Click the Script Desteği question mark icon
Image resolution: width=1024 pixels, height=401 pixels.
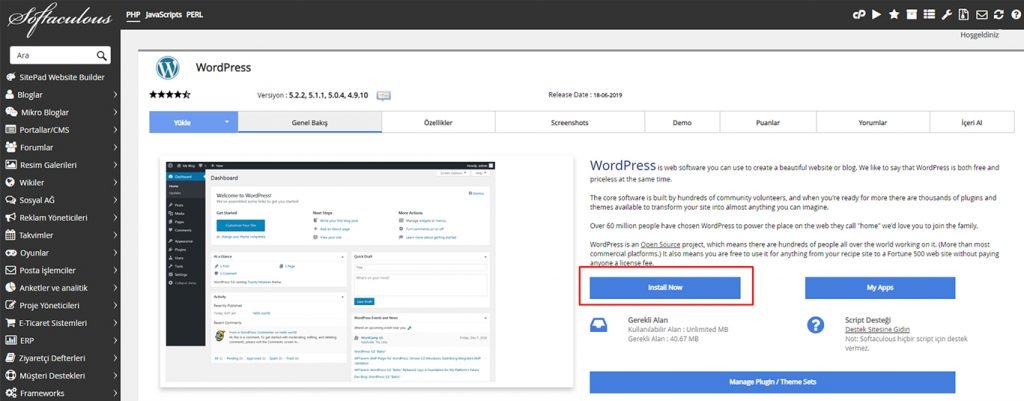coord(815,325)
